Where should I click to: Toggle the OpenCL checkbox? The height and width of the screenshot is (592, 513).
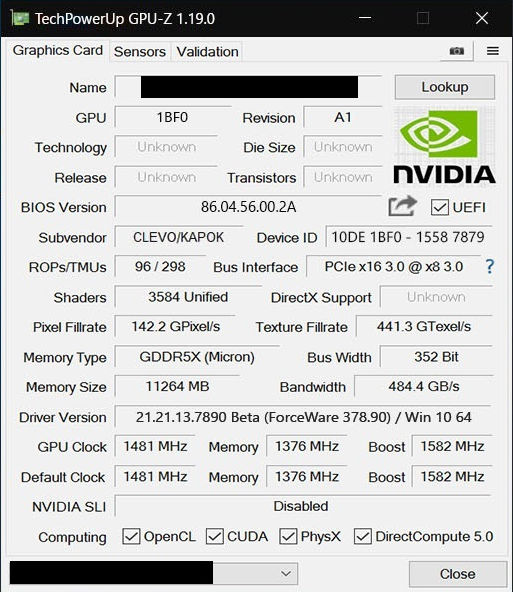tap(131, 536)
